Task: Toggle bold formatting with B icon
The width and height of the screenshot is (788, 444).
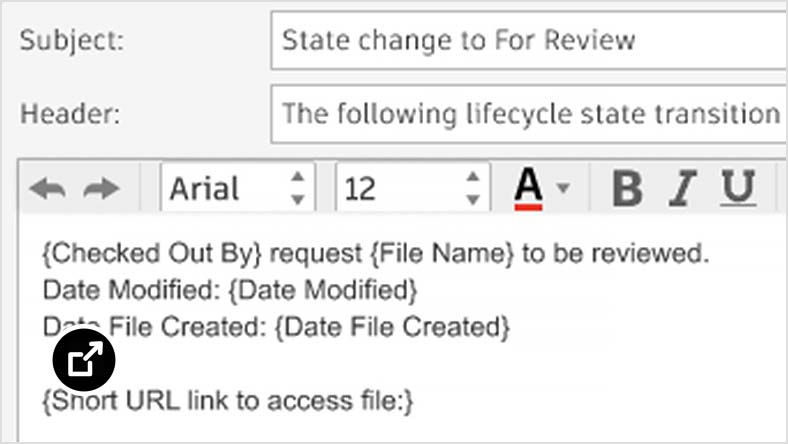Action: tap(627, 189)
